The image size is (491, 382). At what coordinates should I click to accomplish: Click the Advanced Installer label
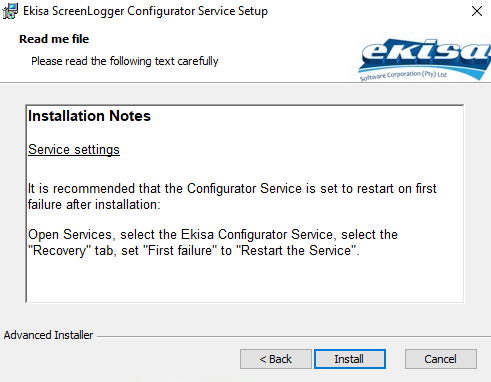coord(48,335)
